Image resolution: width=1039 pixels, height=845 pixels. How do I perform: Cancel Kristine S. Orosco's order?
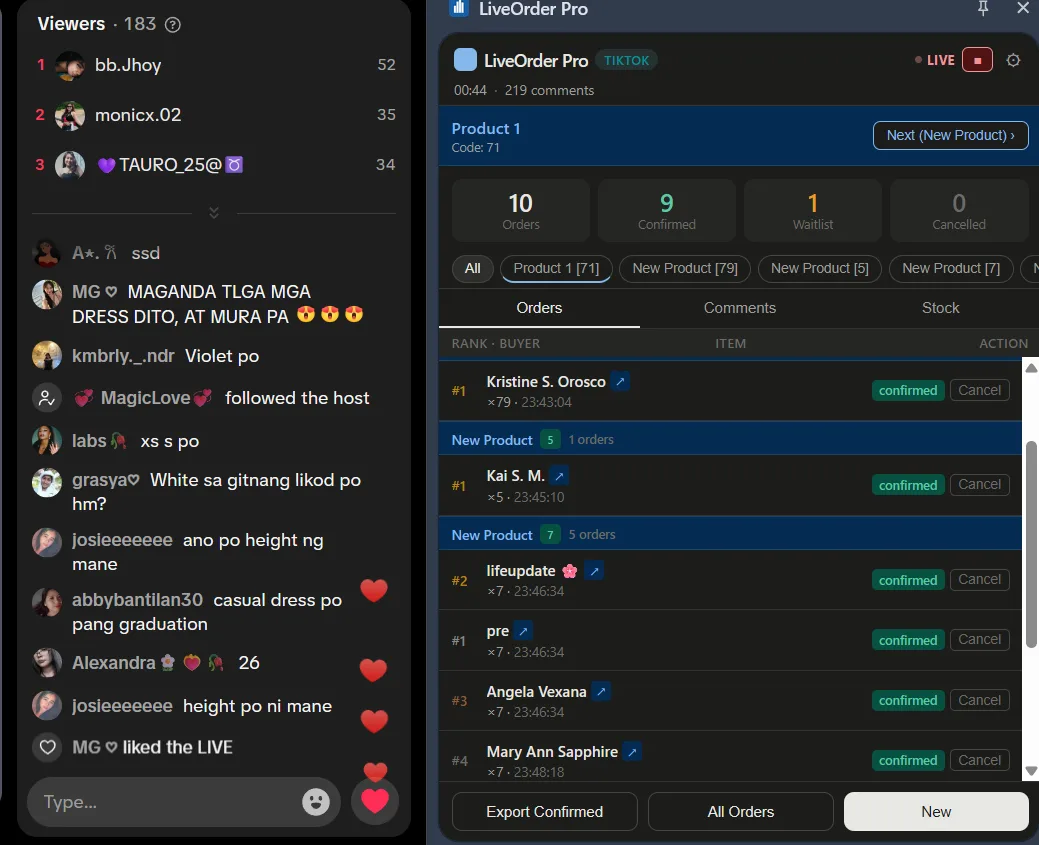(979, 390)
